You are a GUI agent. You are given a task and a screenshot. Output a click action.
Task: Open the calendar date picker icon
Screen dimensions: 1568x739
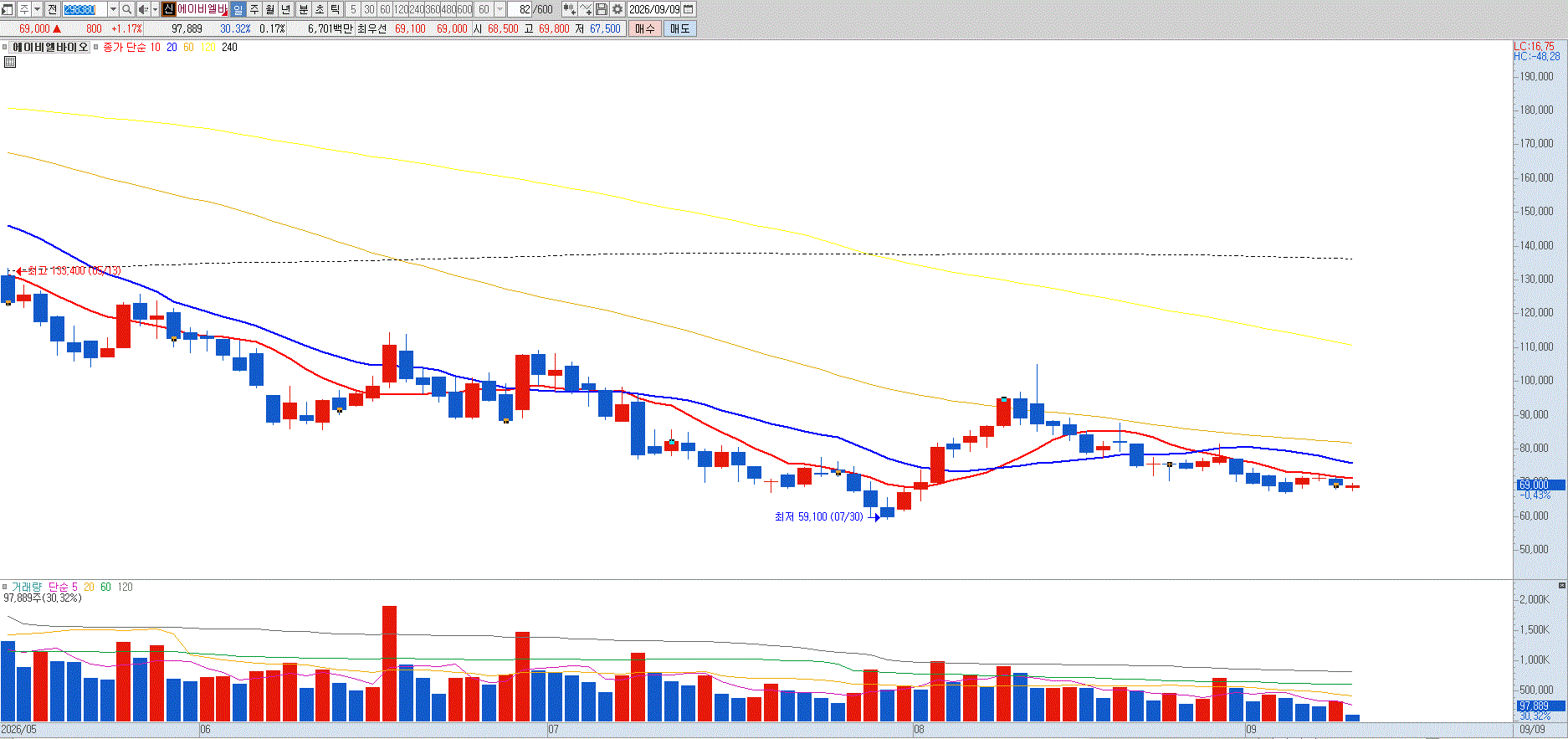pyautogui.click(x=689, y=9)
